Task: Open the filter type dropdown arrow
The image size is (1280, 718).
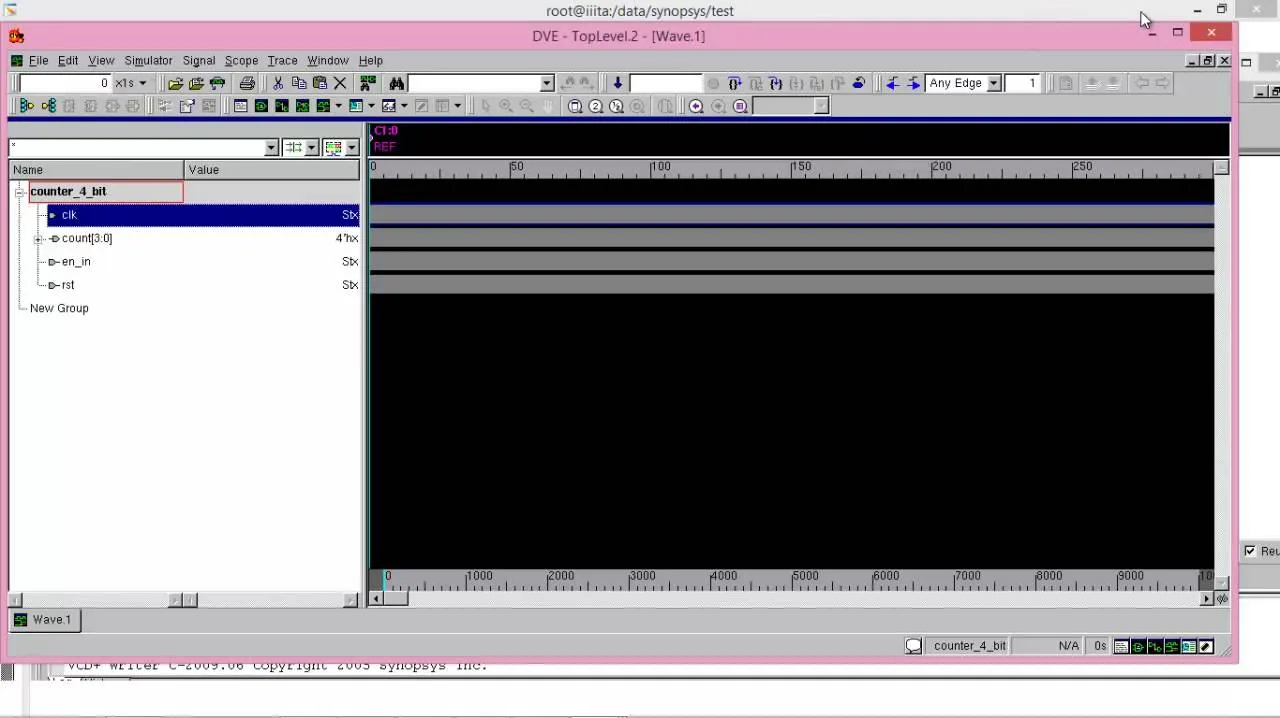Action: (311, 147)
